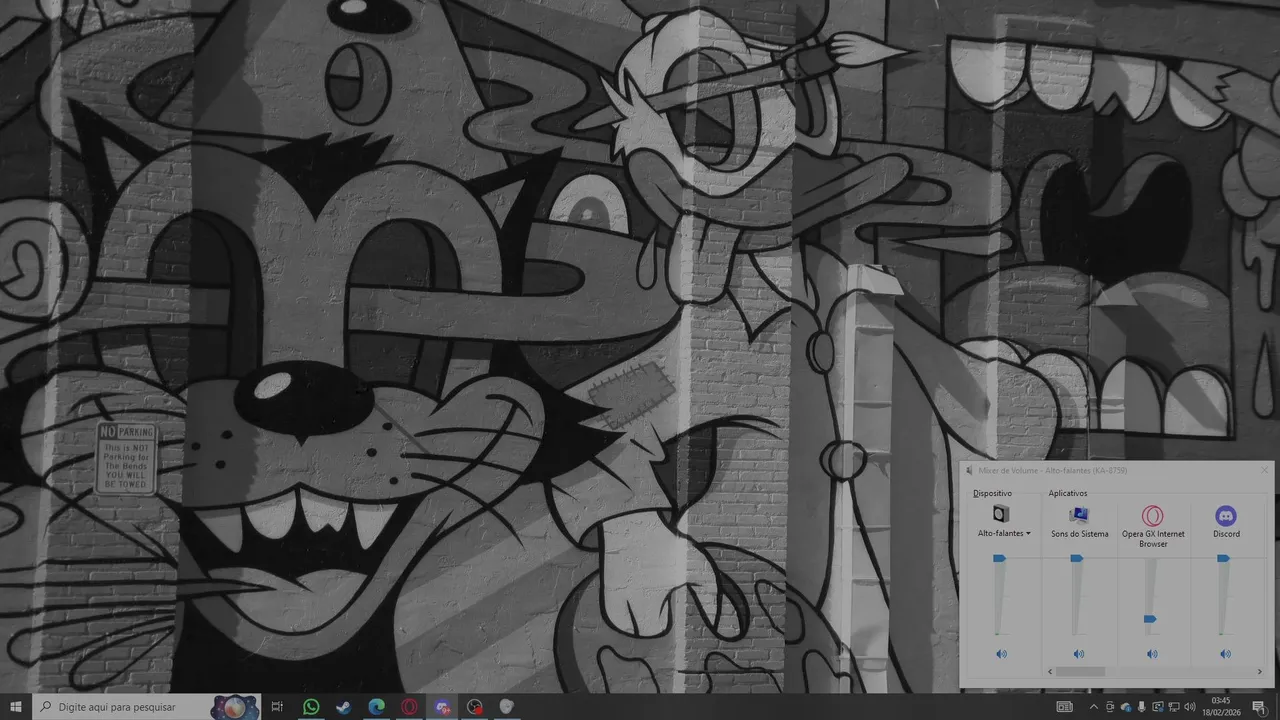The image size is (1280, 720).
Task: Mute the Alto-falantes device
Action: tap(1001, 654)
